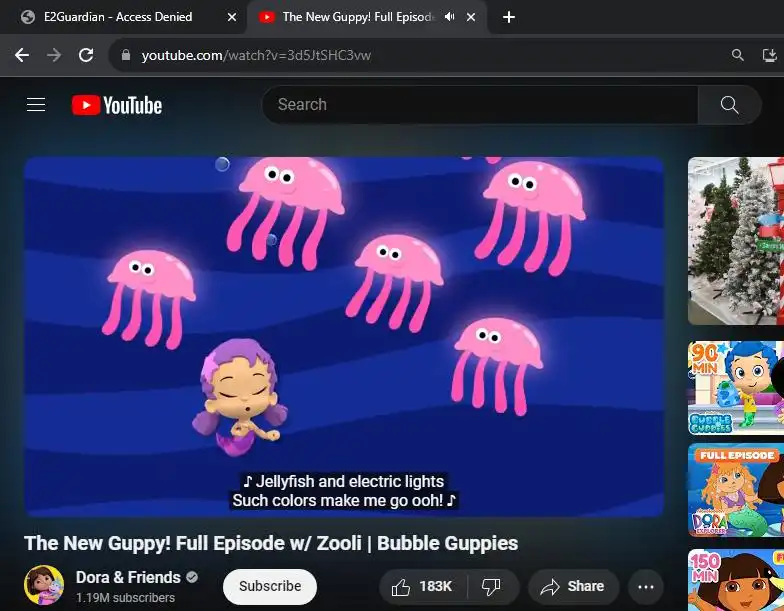The width and height of the screenshot is (784, 611).
Task: Open the three-dot more actions menu
Action: point(646,586)
